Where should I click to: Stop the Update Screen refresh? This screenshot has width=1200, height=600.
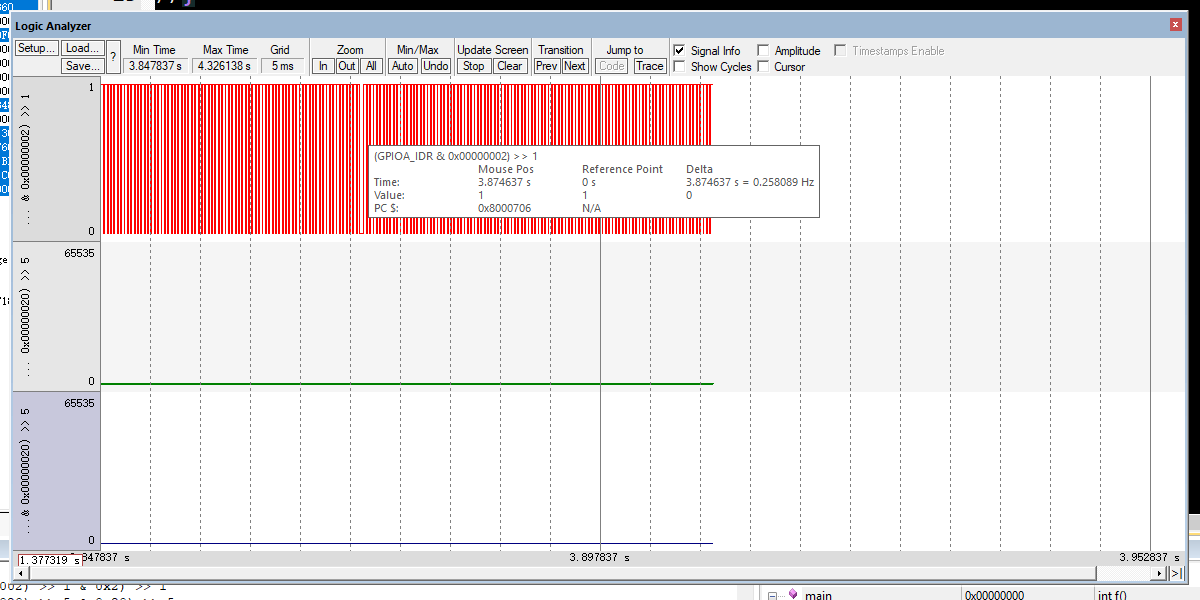473,65
